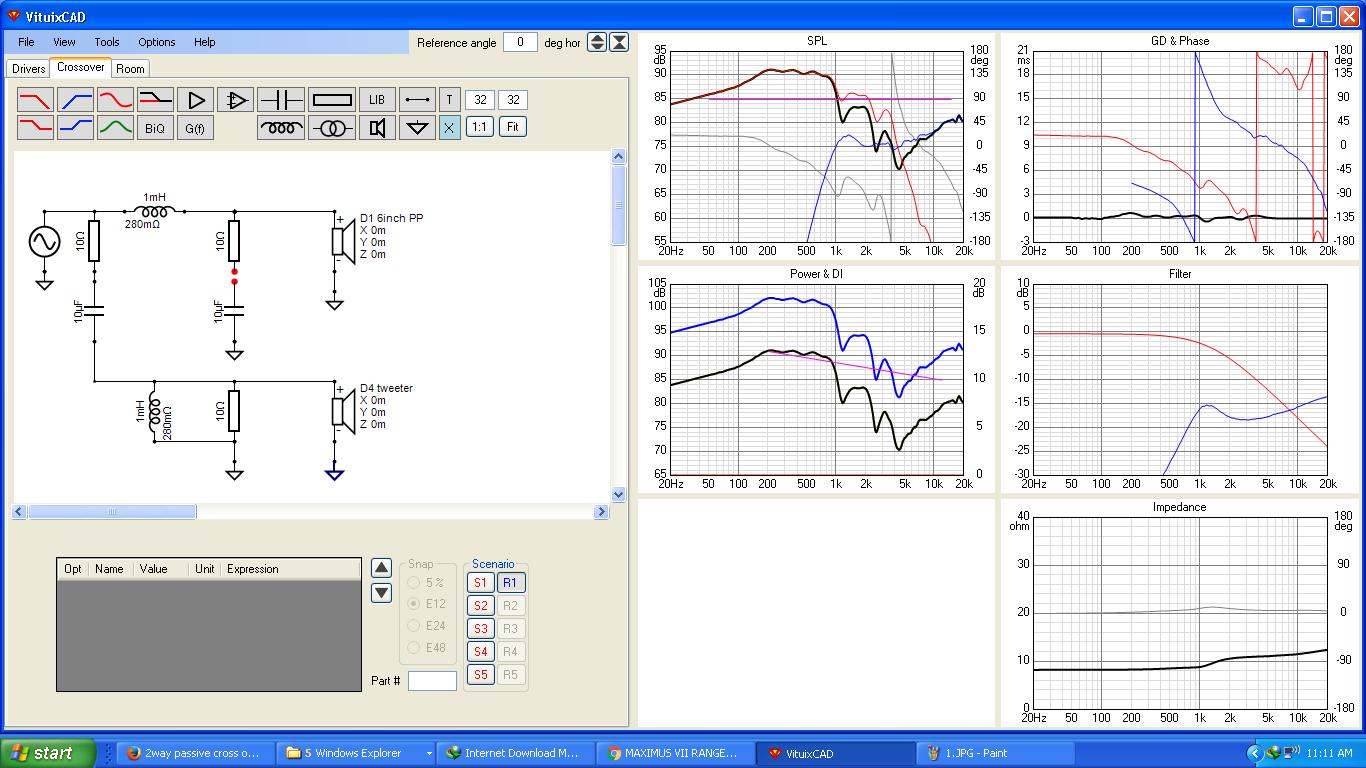The height and width of the screenshot is (768, 1366).
Task: Select the D1 6inch PP driver label
Action: 391,218
